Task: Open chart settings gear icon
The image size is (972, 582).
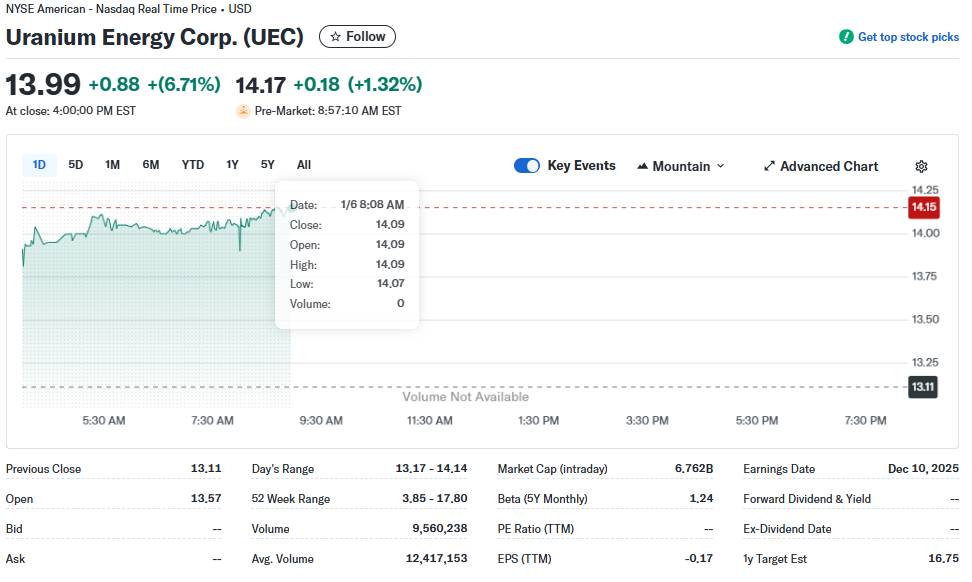Action: (921, 166)
